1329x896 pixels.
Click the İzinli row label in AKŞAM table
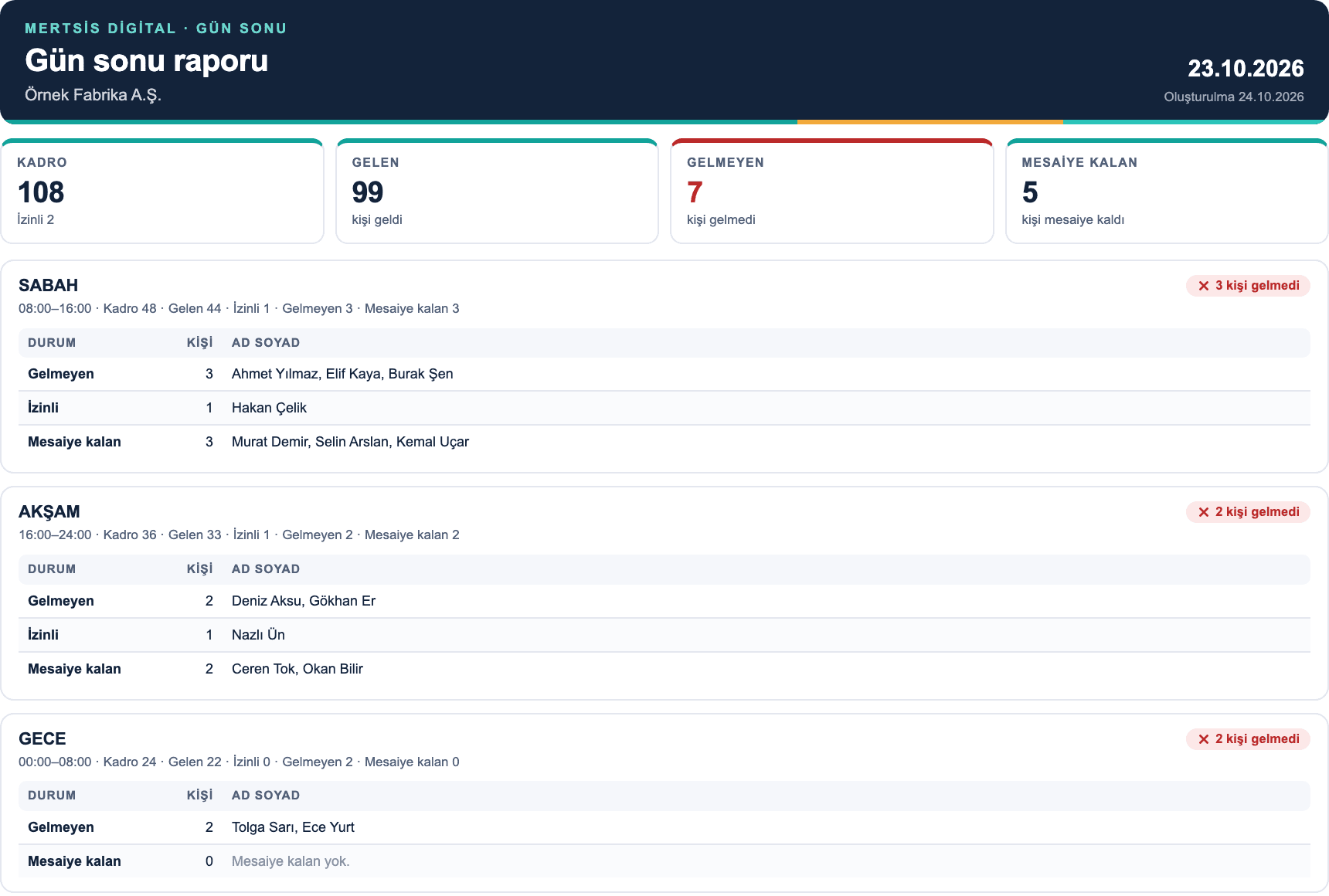tap(43, 635)
